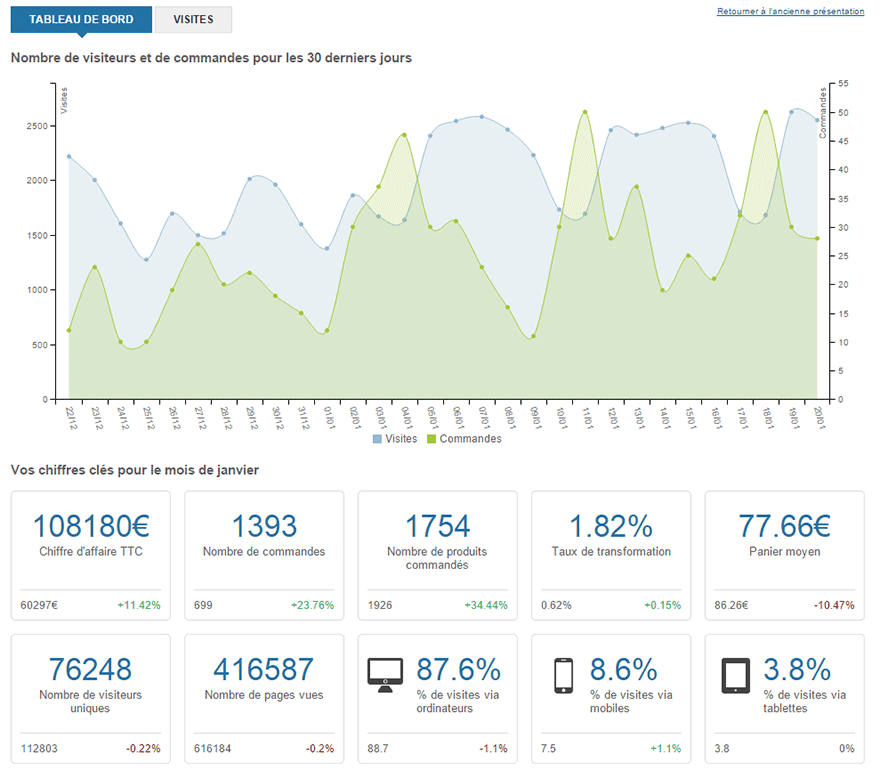Click the 11/01 date axis label
Image resolution: width=880 pixels, height=779 pixels.
pos(587,418)
